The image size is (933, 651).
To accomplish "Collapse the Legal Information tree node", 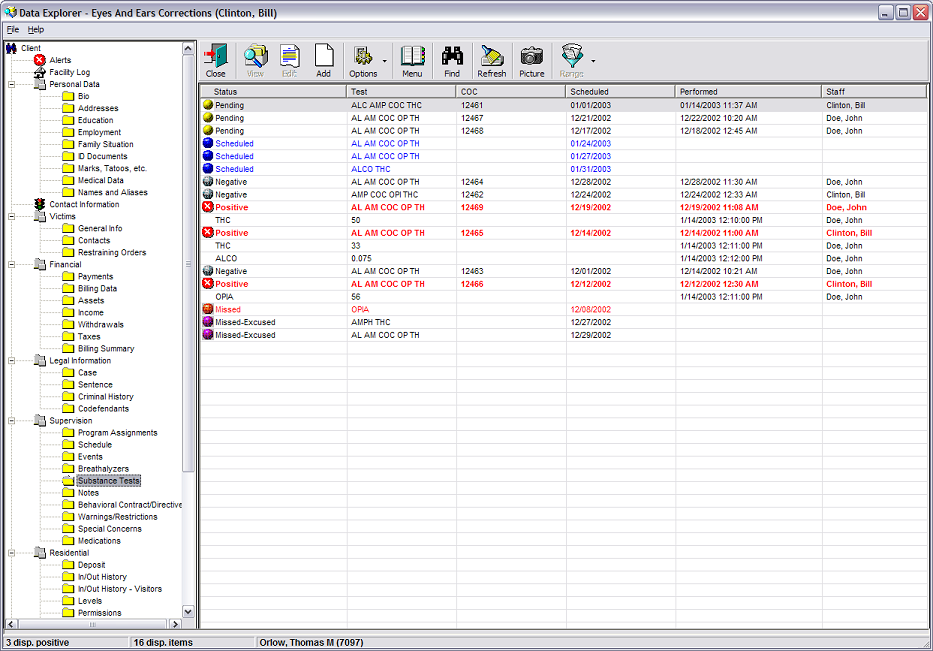I will [x=11, y=361].
